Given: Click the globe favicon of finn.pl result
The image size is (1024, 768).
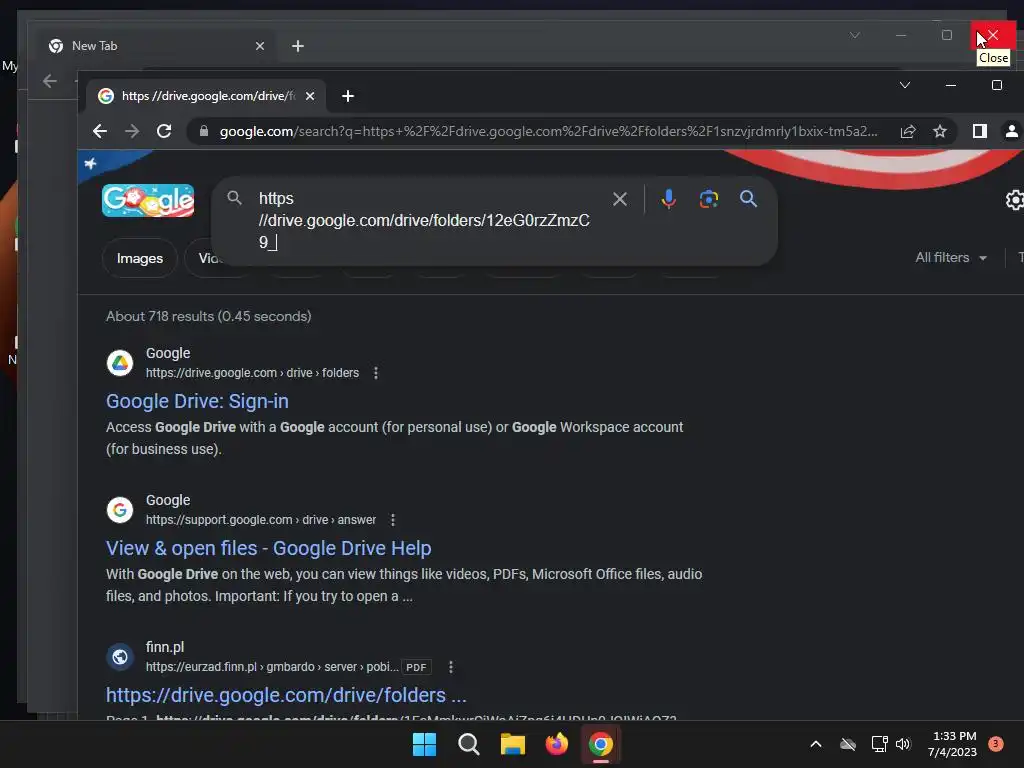Looking at the screenshot, I should (120, 657).
